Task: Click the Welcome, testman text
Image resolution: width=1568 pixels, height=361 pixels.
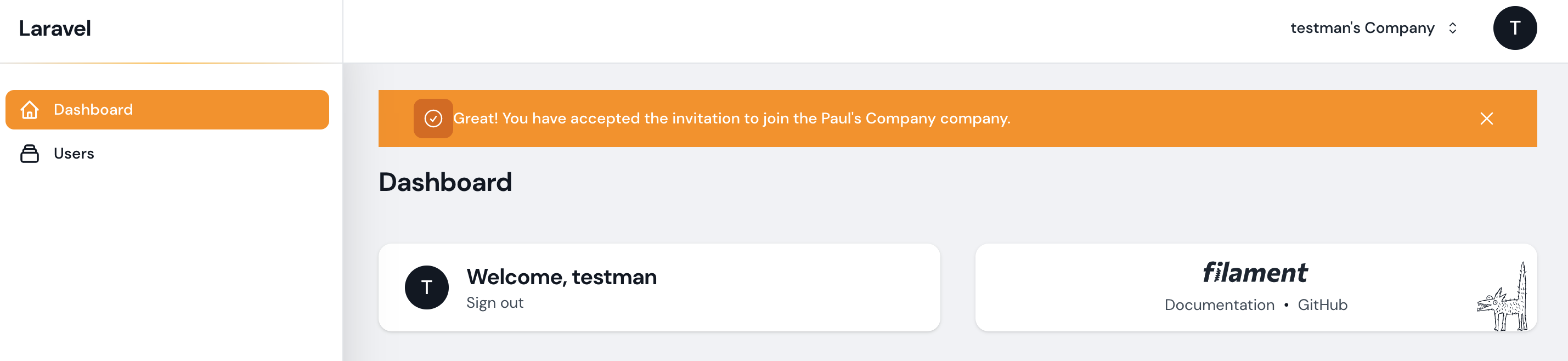Action: click(x=561, y=278)
